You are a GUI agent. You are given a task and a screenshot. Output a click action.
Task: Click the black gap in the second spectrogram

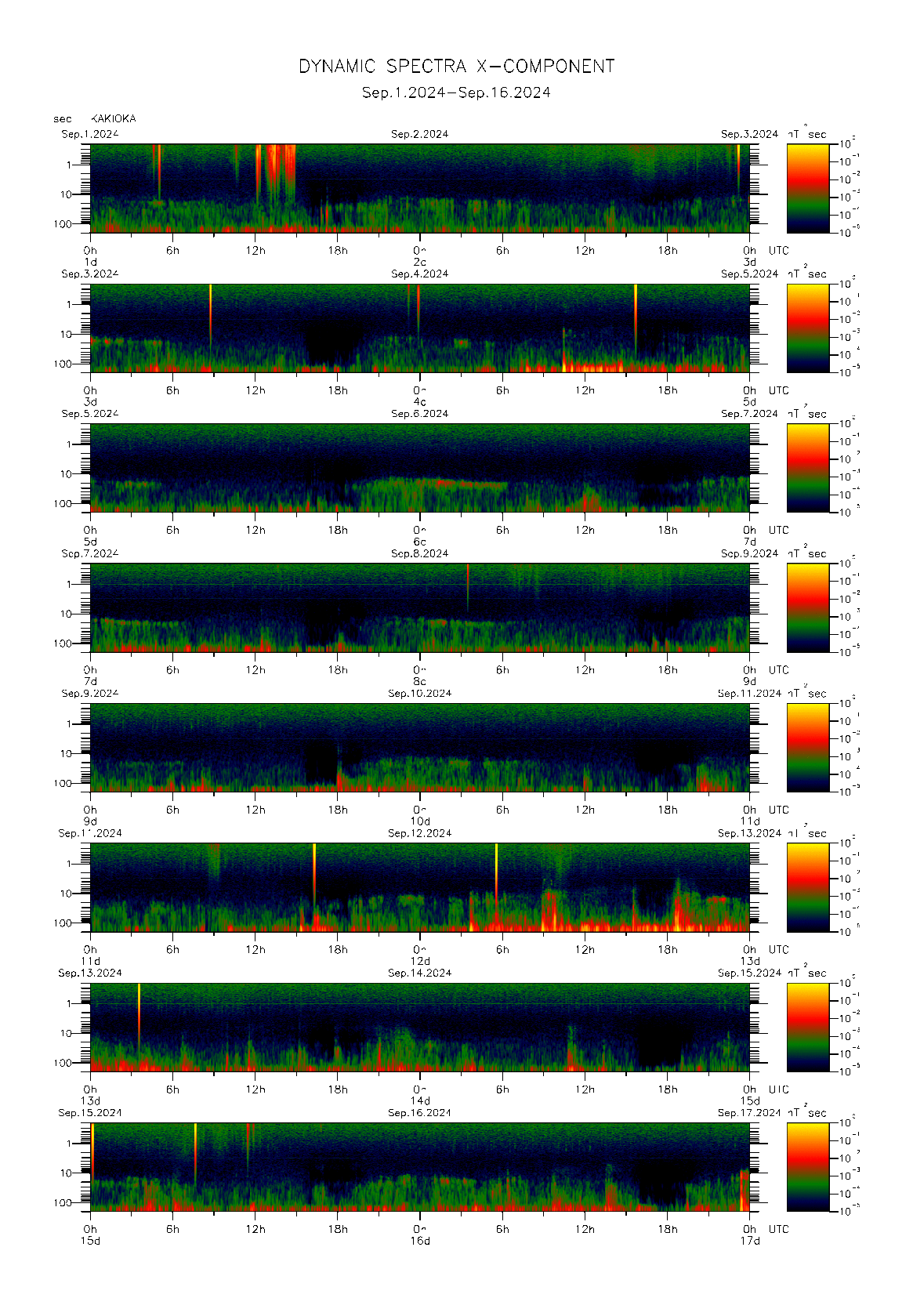tap(331, 343)
